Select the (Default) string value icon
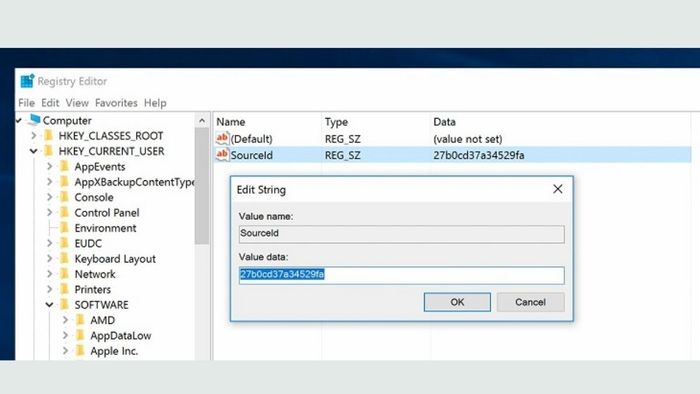The height and width of the screenshot is (394, 700). point(222,138)
